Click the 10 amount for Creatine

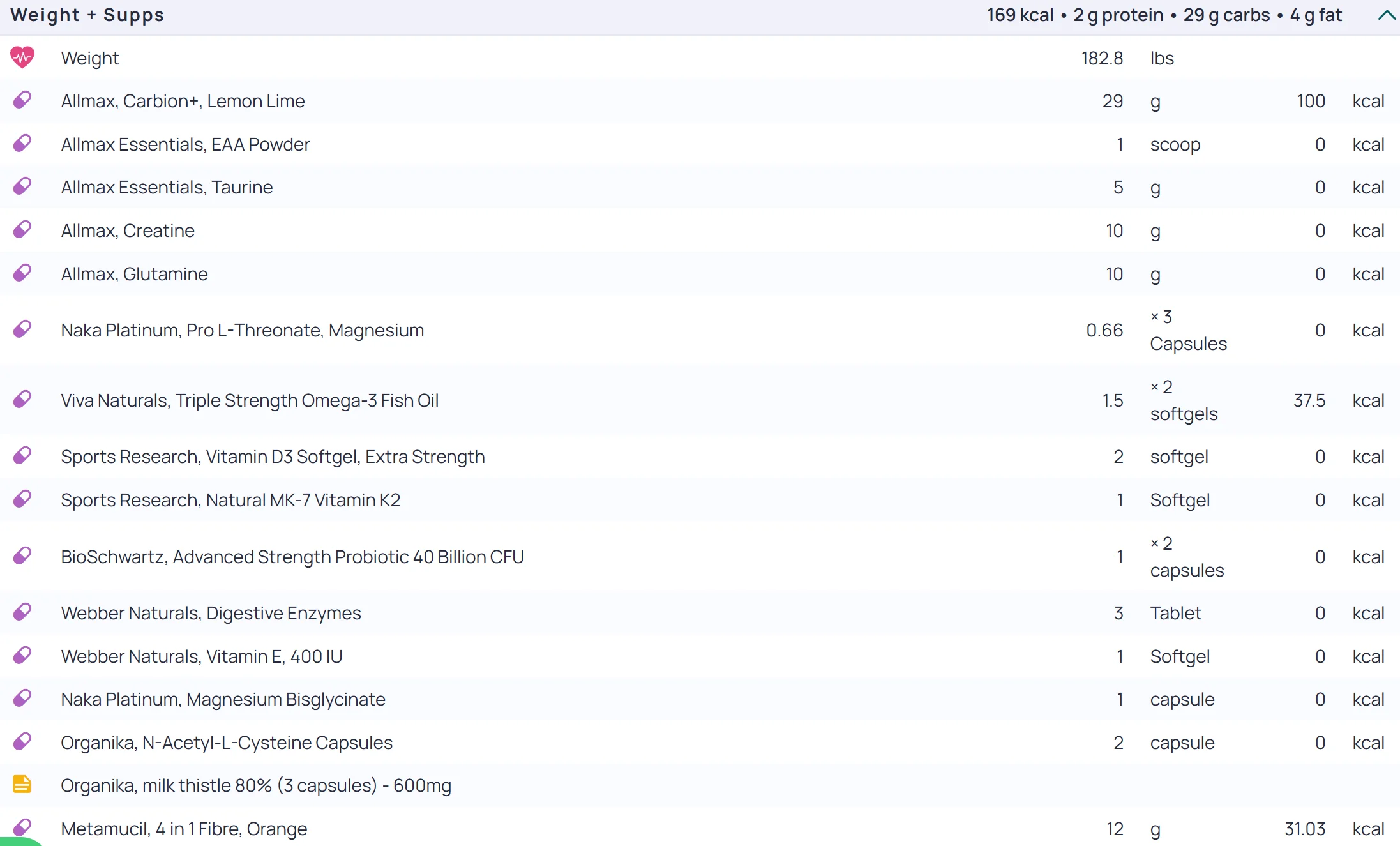coord(1114,230)
